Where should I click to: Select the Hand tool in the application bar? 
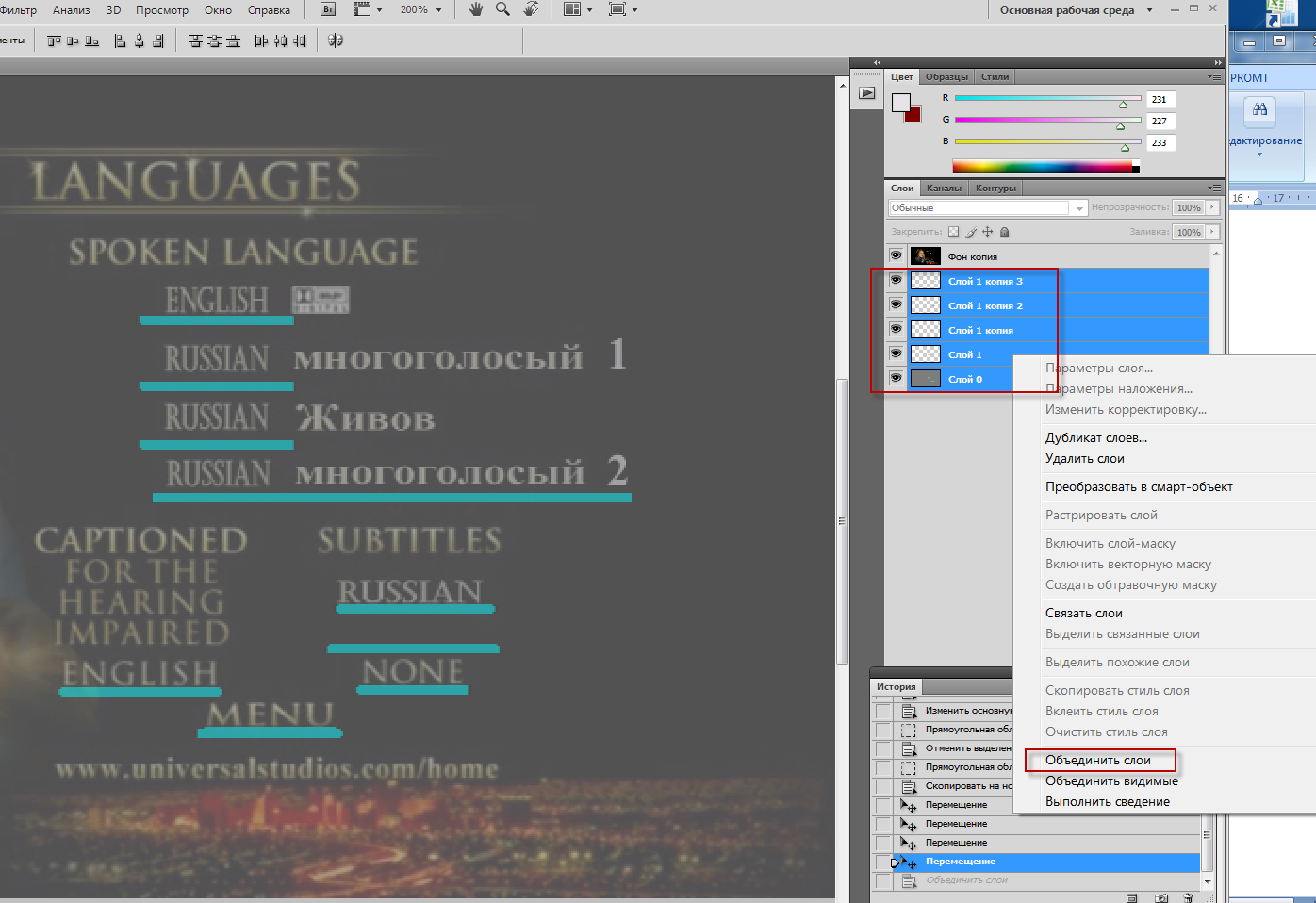tap(476, 9)
